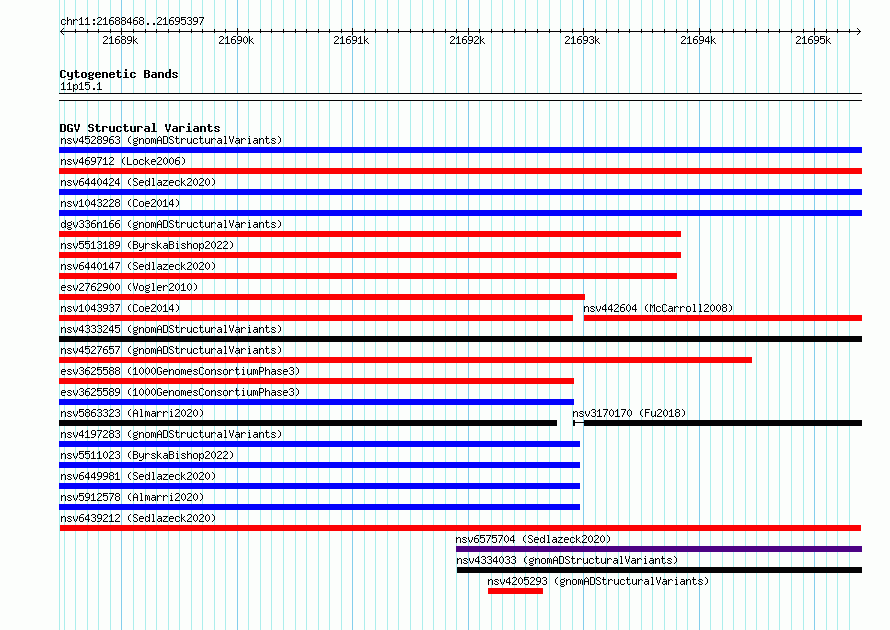The height and width of the screenshot is (630, 890).
Task: Click the nsv6440147 (Sedlazeck2020) label
Action: click(x=138, y=266)
